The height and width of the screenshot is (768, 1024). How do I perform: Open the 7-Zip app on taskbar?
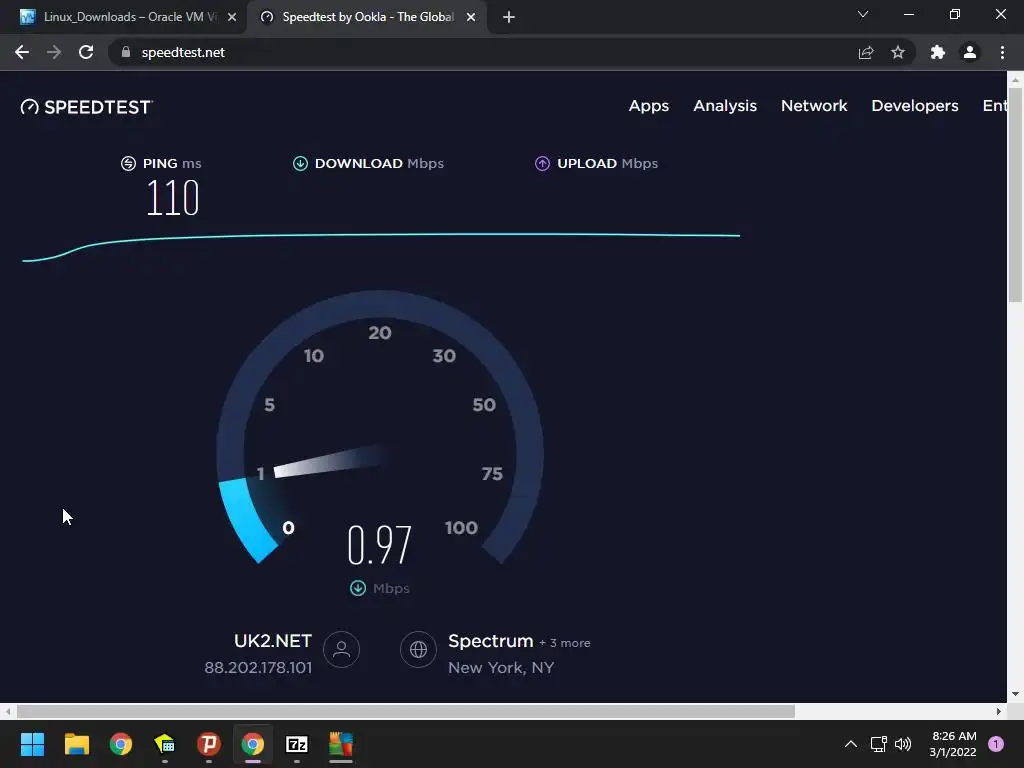[296, 744]
